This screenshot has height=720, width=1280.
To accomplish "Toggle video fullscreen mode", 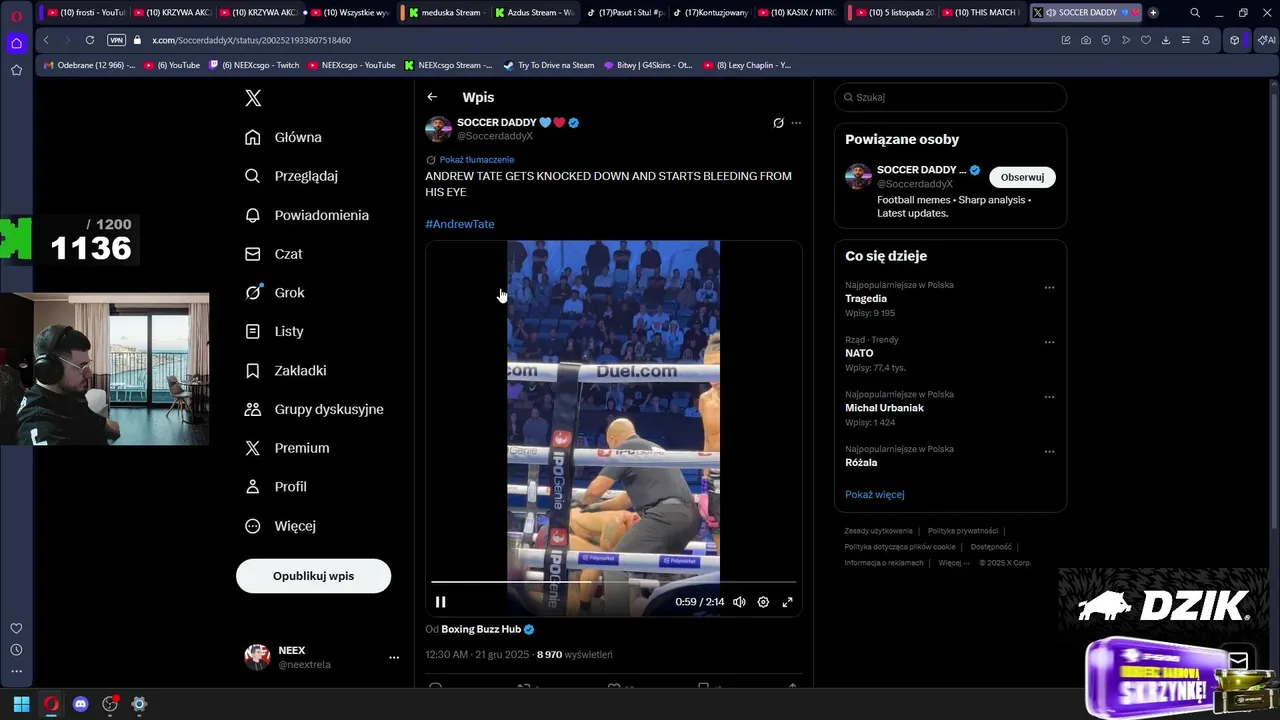I will point(787,602).
